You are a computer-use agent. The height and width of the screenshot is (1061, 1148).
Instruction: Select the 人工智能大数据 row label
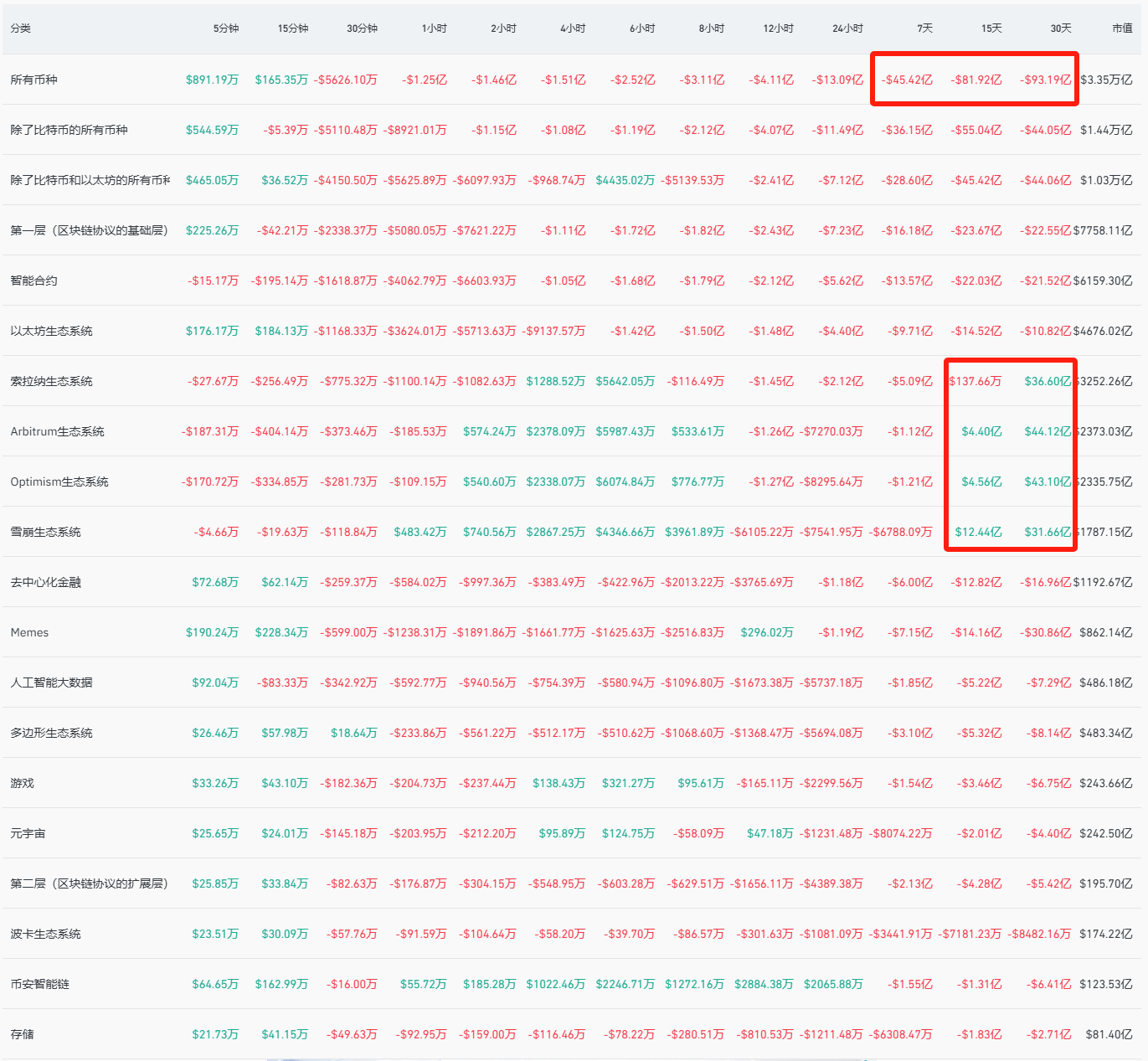(51, 682)
